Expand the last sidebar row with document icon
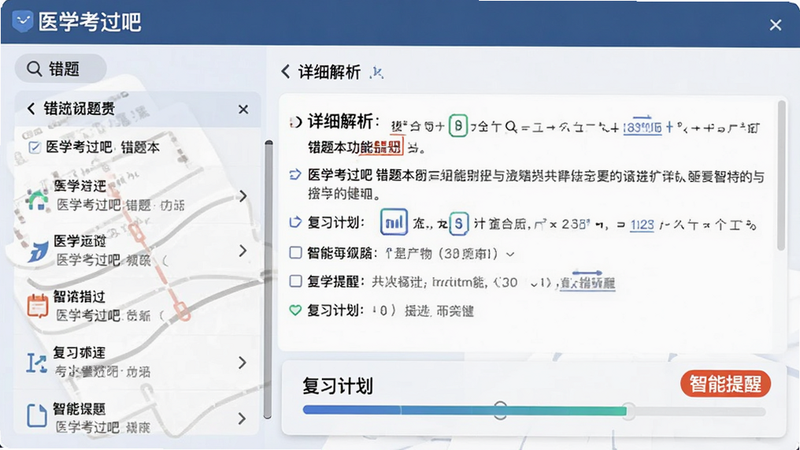The height and width of the screenshot is (450, 800). [x=243, y=419]
